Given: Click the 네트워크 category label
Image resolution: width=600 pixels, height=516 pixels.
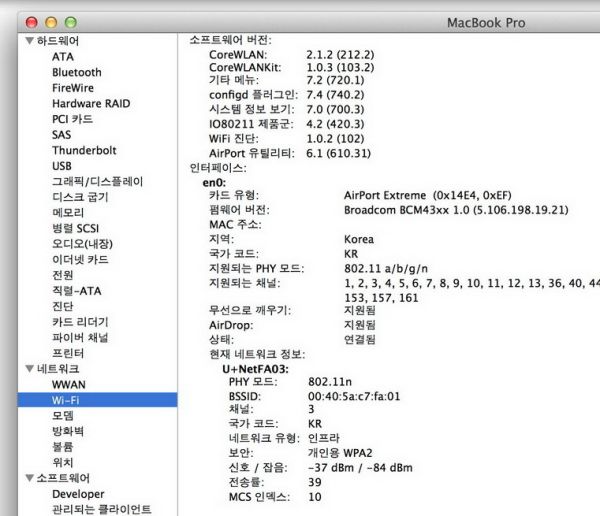Looking at the screenshot, I should (x=58, y=369).
